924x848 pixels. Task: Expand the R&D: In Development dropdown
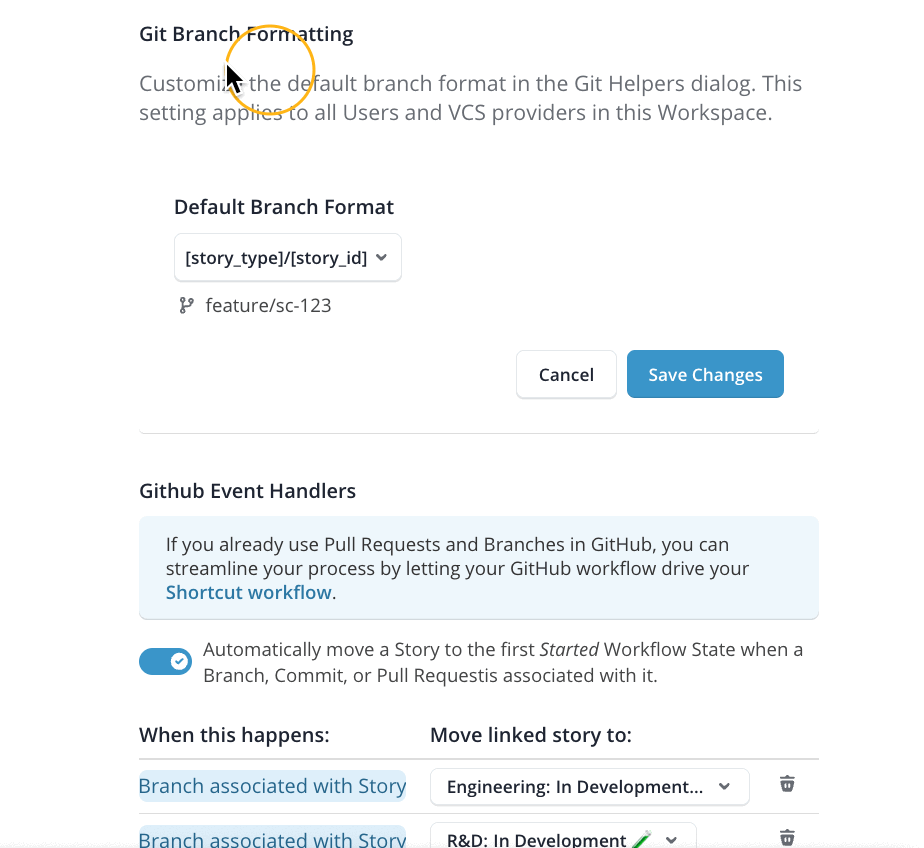563,838
